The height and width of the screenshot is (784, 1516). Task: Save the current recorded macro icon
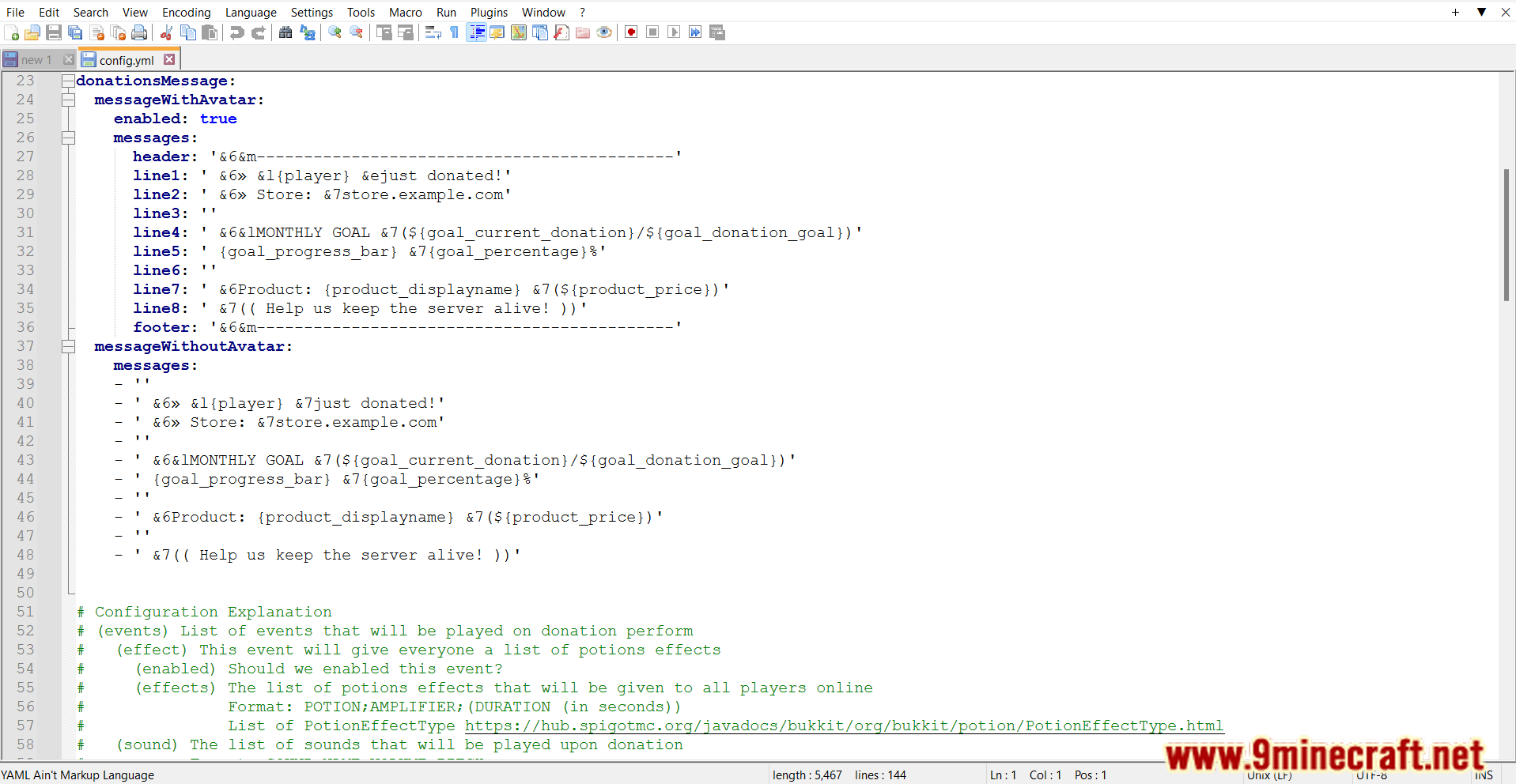pyautogui.click(x=717, y=32)
